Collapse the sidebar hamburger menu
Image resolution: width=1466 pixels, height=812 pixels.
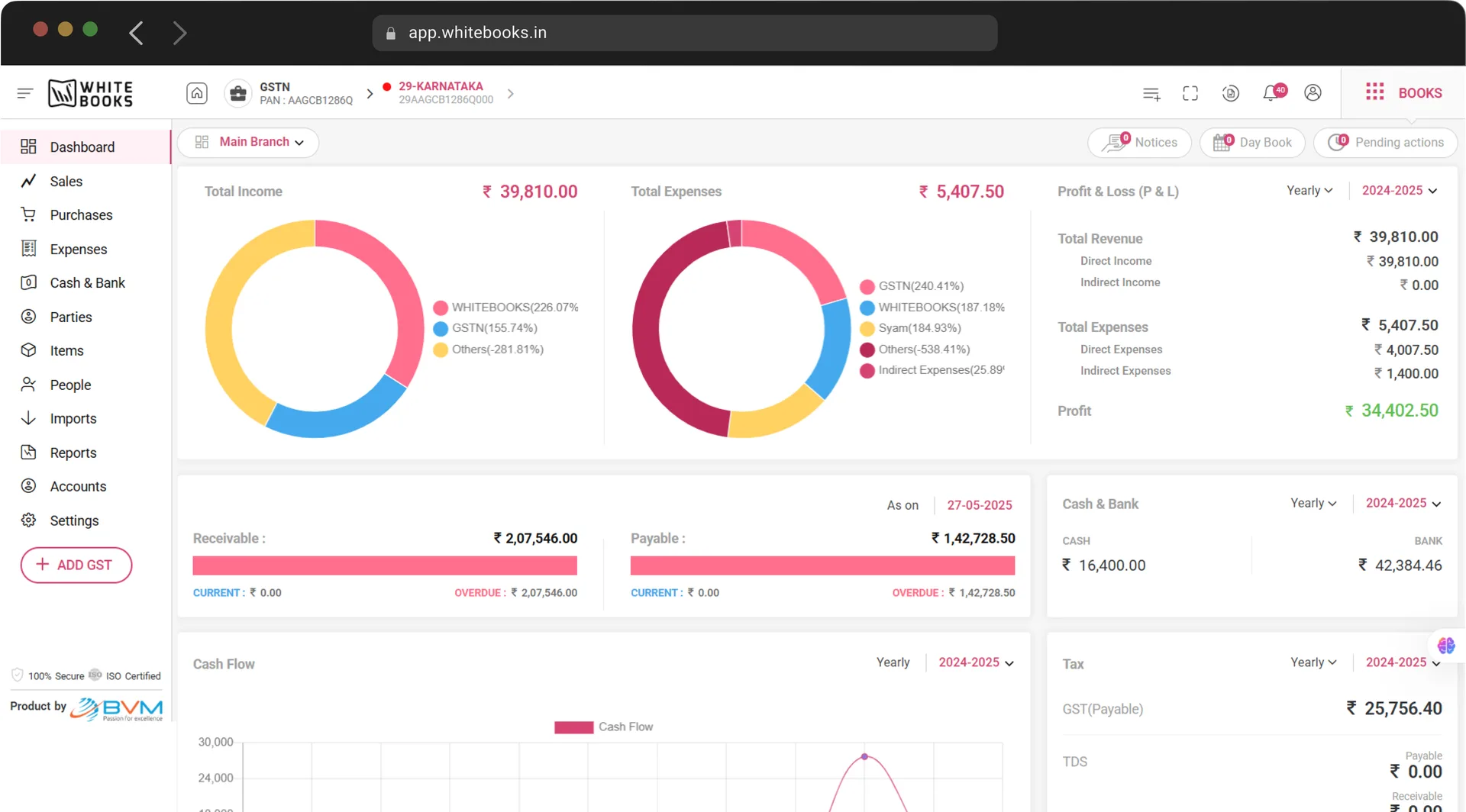tap(25, 93)
